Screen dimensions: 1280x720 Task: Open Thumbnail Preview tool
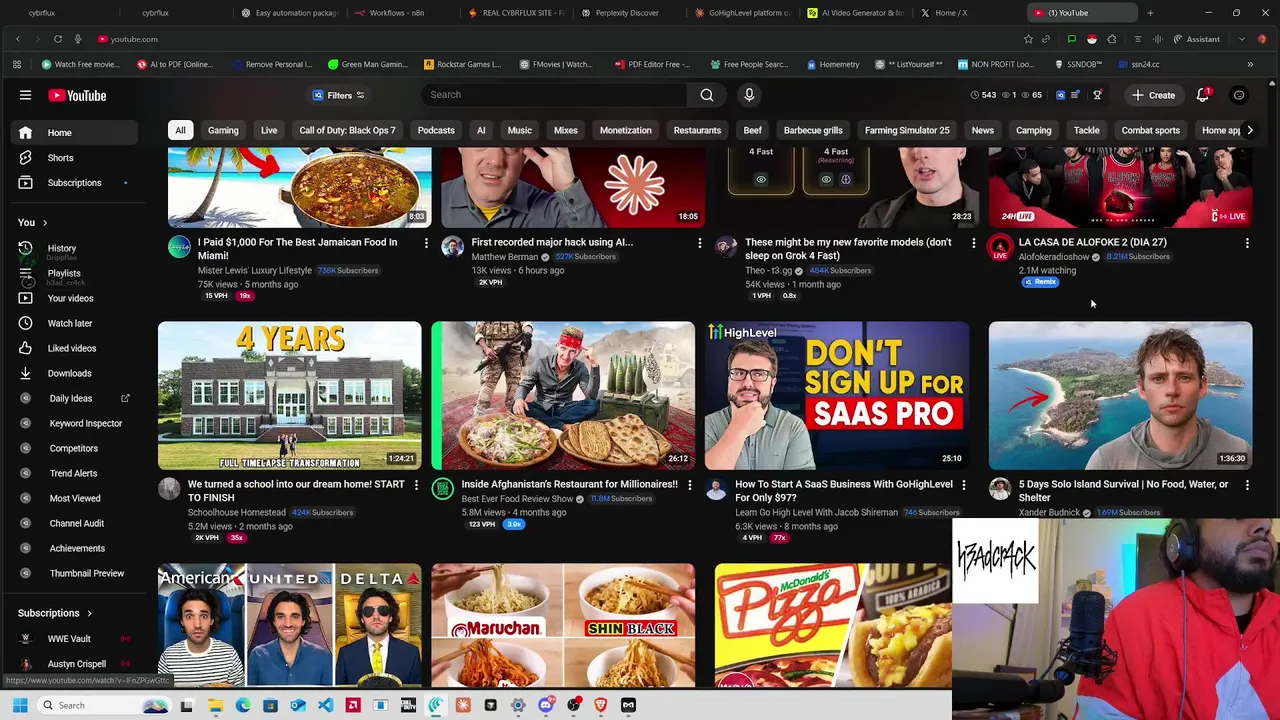86,573
